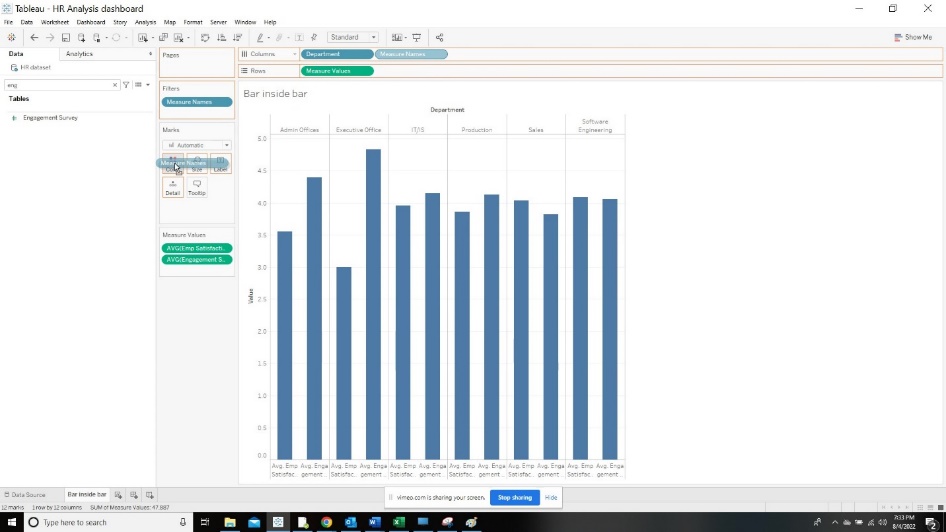This screenshot has height=532, width=946.
Task: Click the AVG(Engagement Survey) measure pill
Action: click(x=197, y=259)
